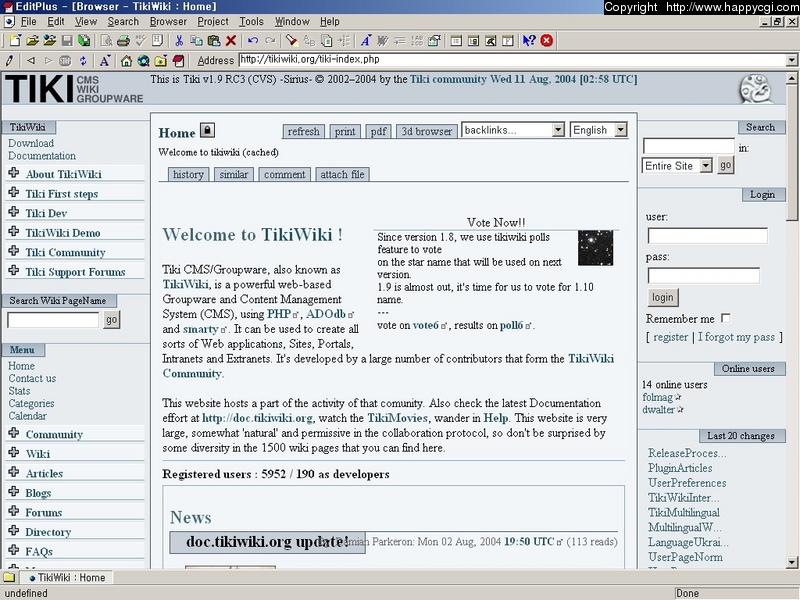Screen dimensions: 800x600
Task: Open Print Preview from the EditPlus toolbar
Action: [106, 41]
